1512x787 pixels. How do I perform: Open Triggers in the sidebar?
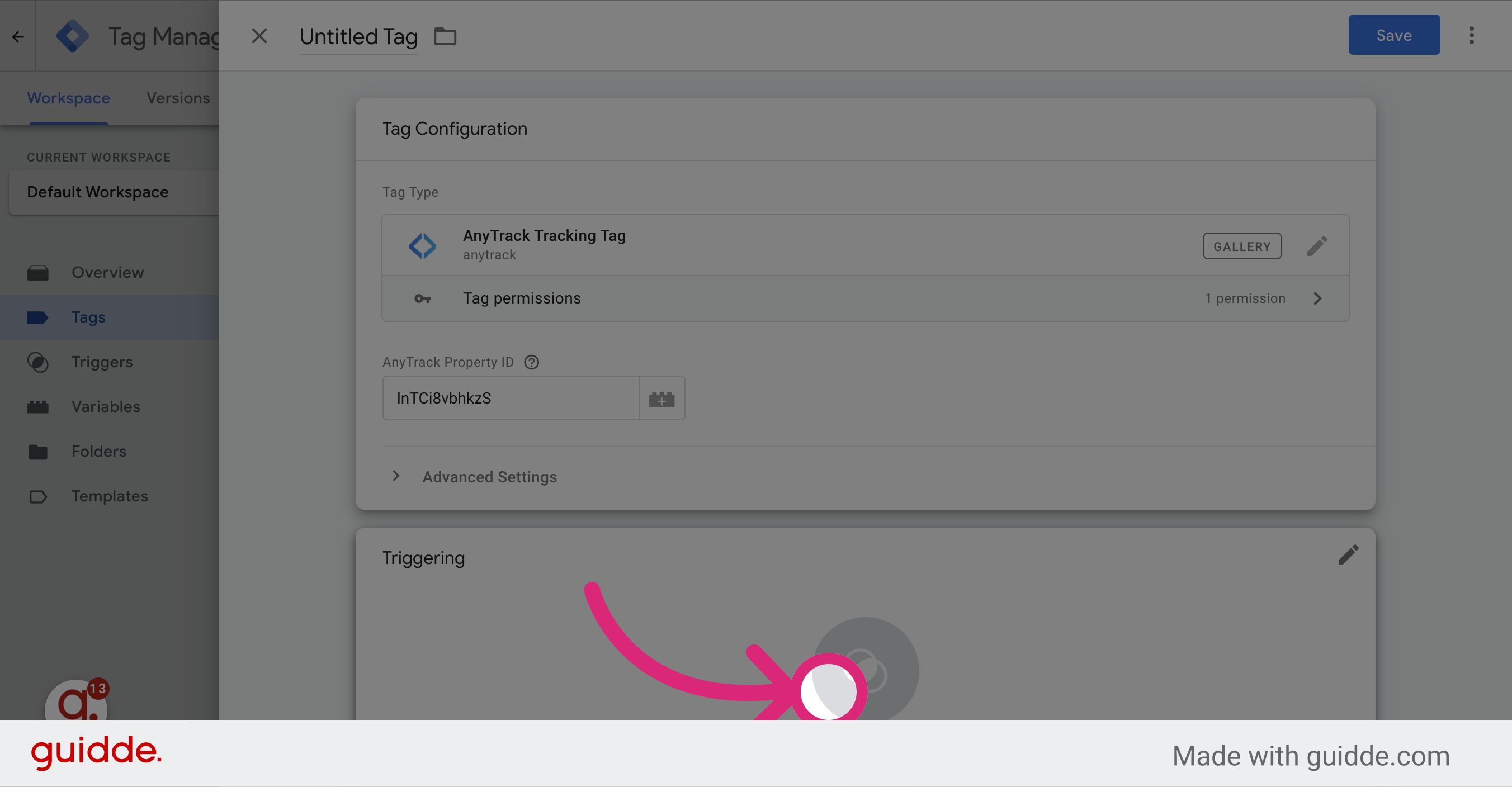click(110, 362)
